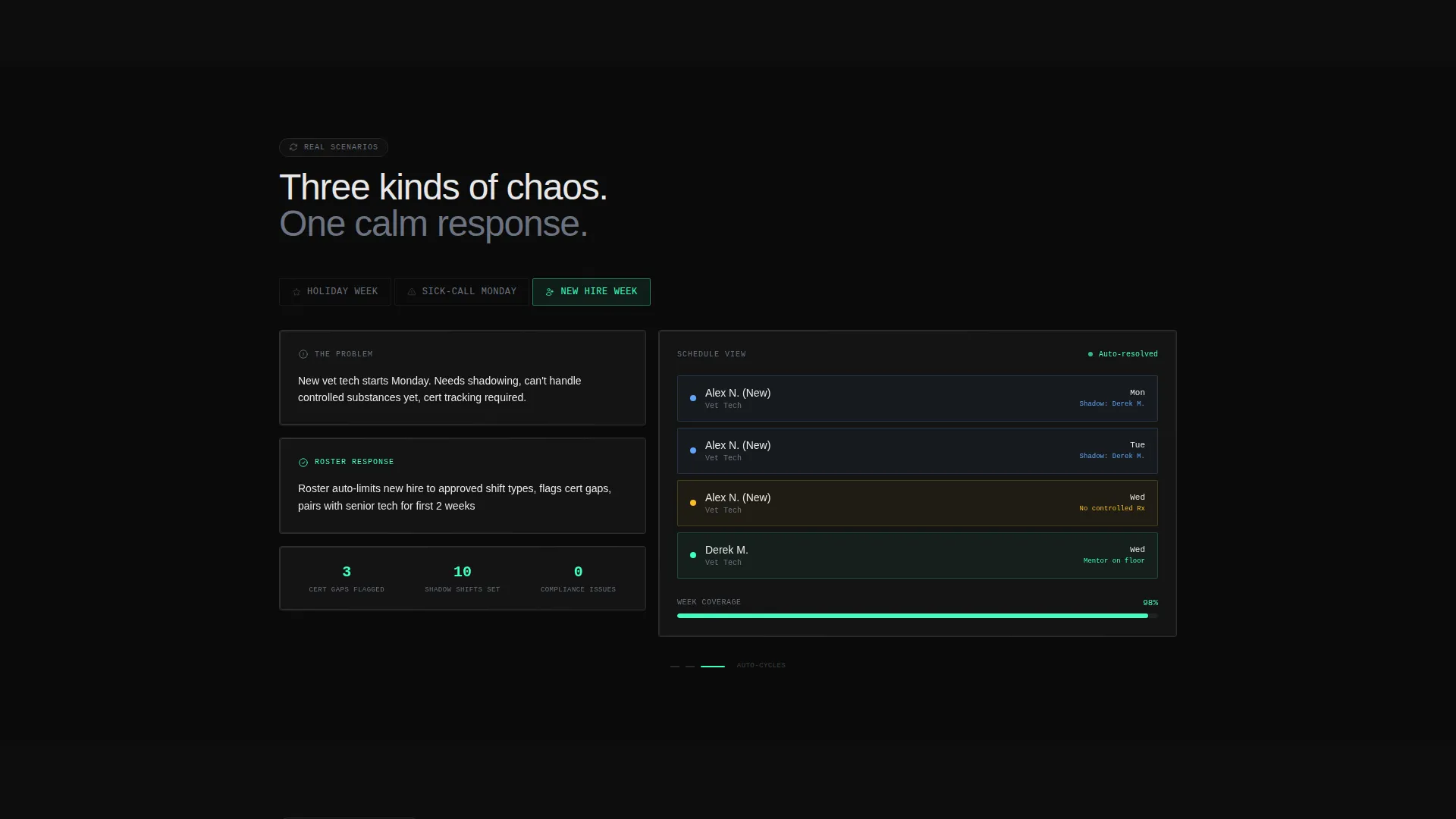Screen dimensions: 1456x819
Task: Click the yellow dot on Alex N. Wednesday row
Action: click(693, 503)
